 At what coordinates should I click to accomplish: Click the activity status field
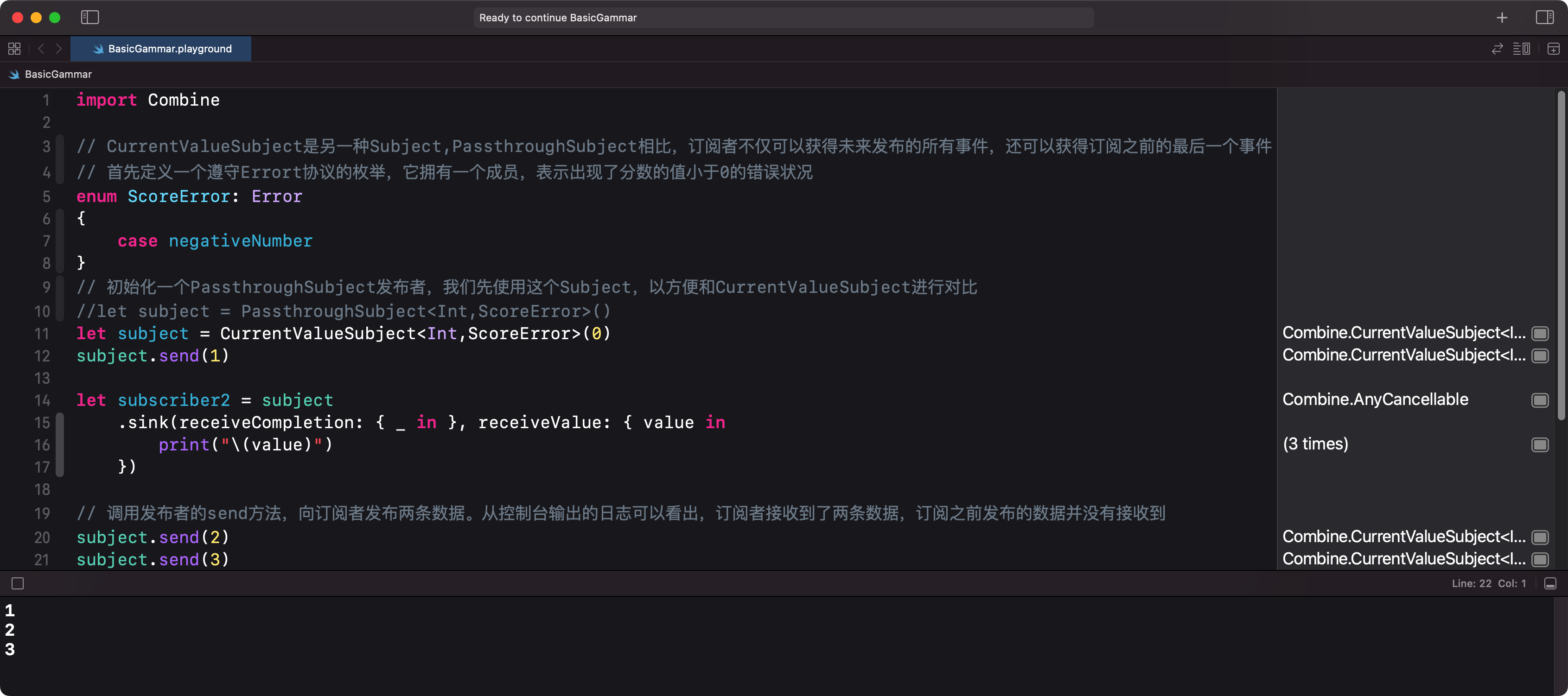tap(784, 18)
